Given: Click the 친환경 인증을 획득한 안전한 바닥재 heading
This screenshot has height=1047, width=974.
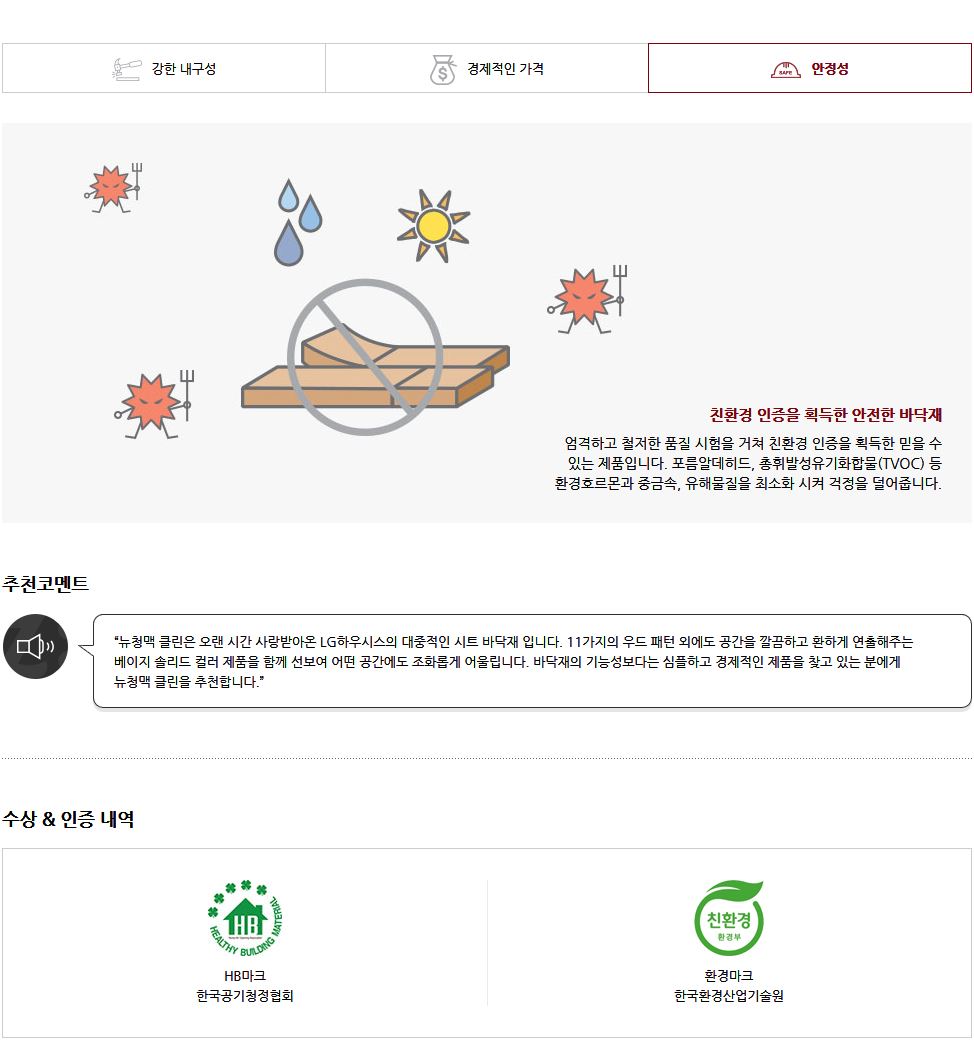Looking at the screenshot, I should pyautogui.click(x=825, y=415).
